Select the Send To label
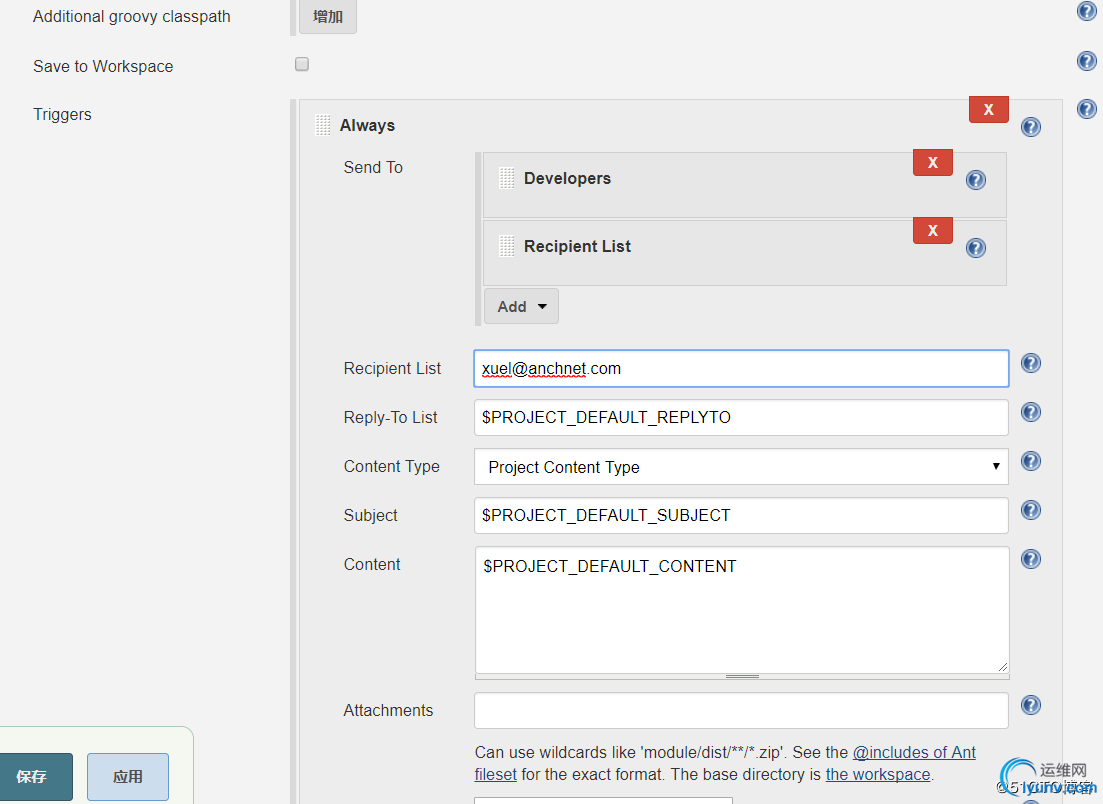Image resolution: width=1103 pixels, height=804 pixels. click(x=373, y=167)
